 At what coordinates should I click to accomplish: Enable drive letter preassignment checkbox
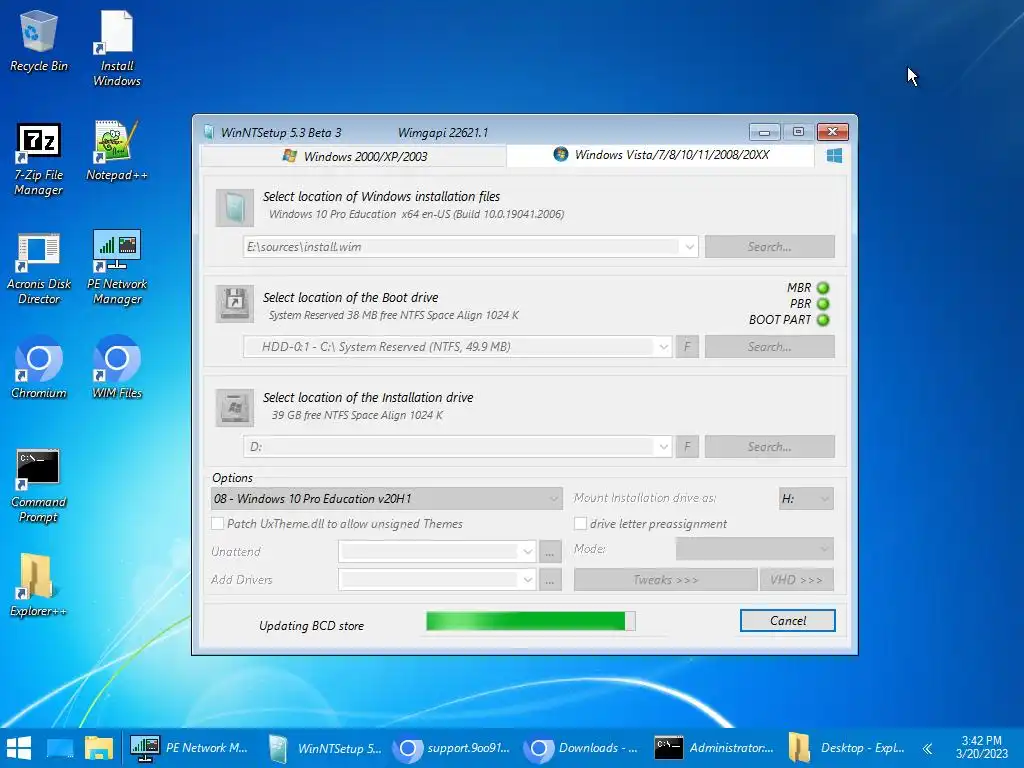click(x=580, y=524)
